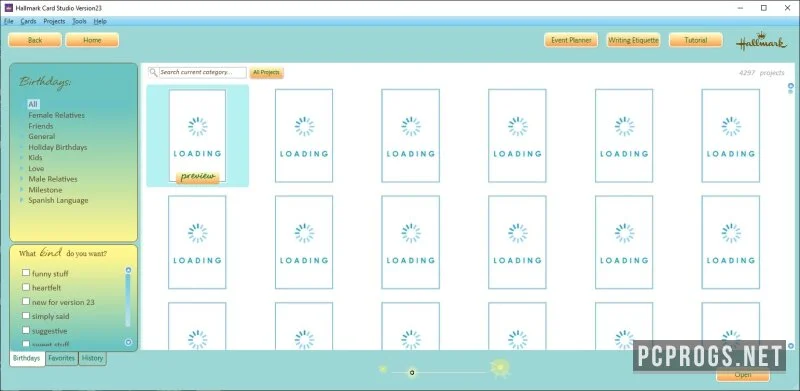
Task: Go to Home screen button
Action: [x=92, y=40]
